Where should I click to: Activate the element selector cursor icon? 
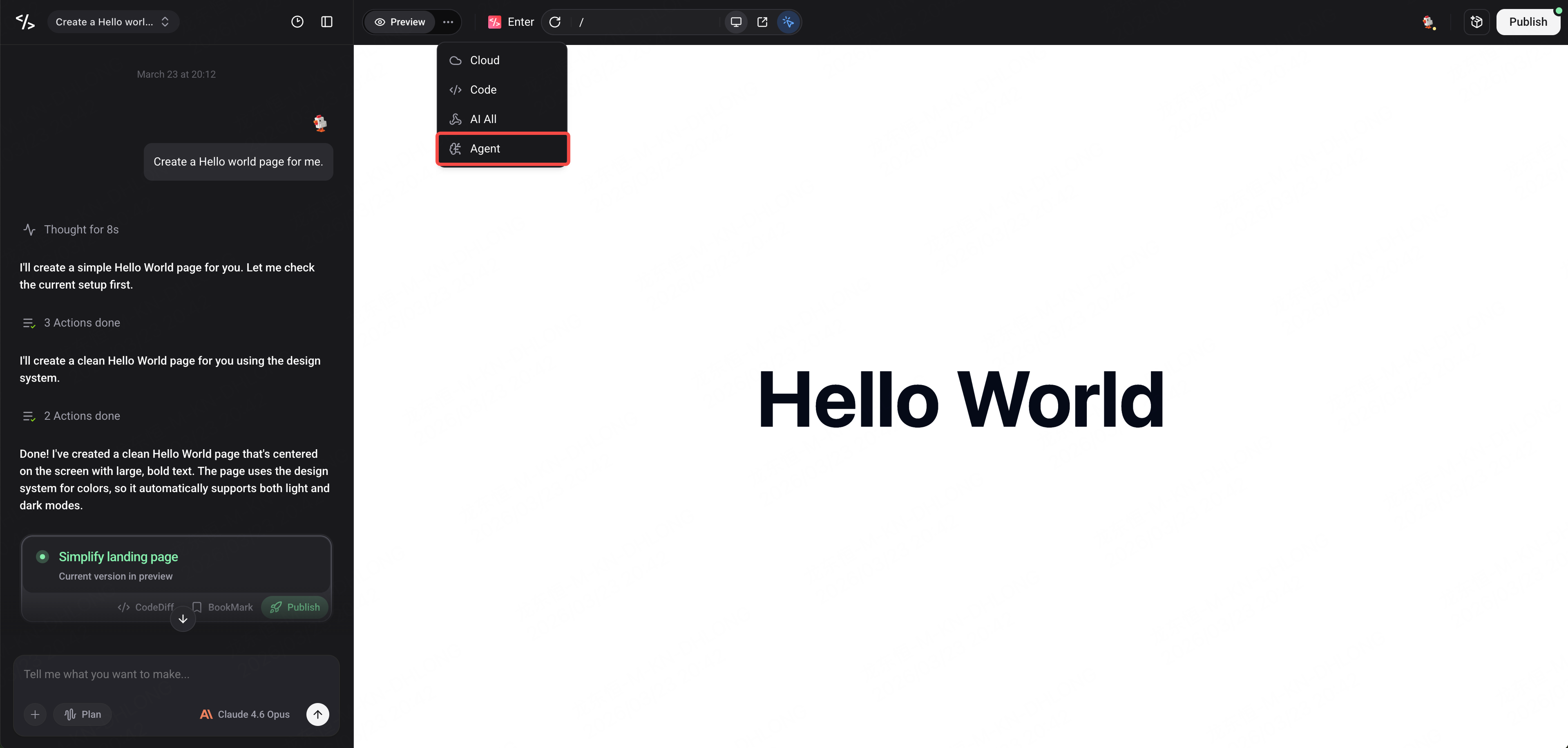[x=788, y=22]
